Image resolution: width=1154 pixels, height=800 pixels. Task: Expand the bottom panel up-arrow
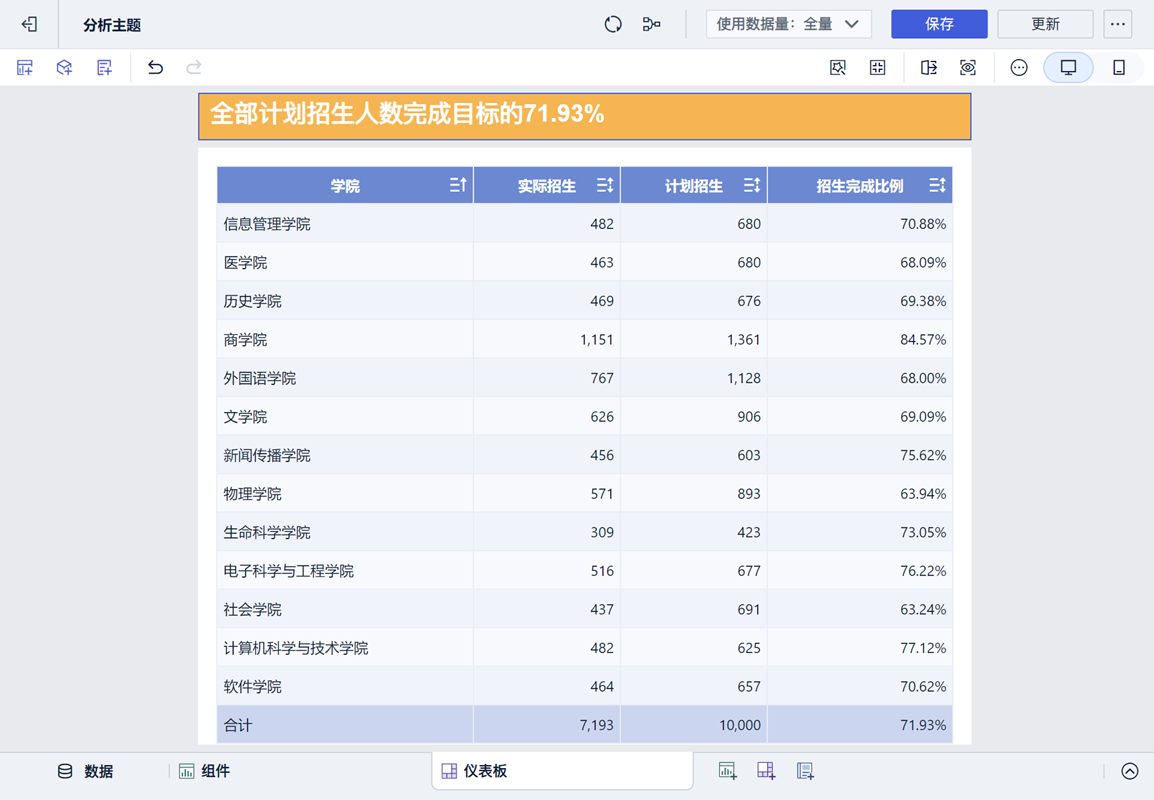coord(1130,771)
